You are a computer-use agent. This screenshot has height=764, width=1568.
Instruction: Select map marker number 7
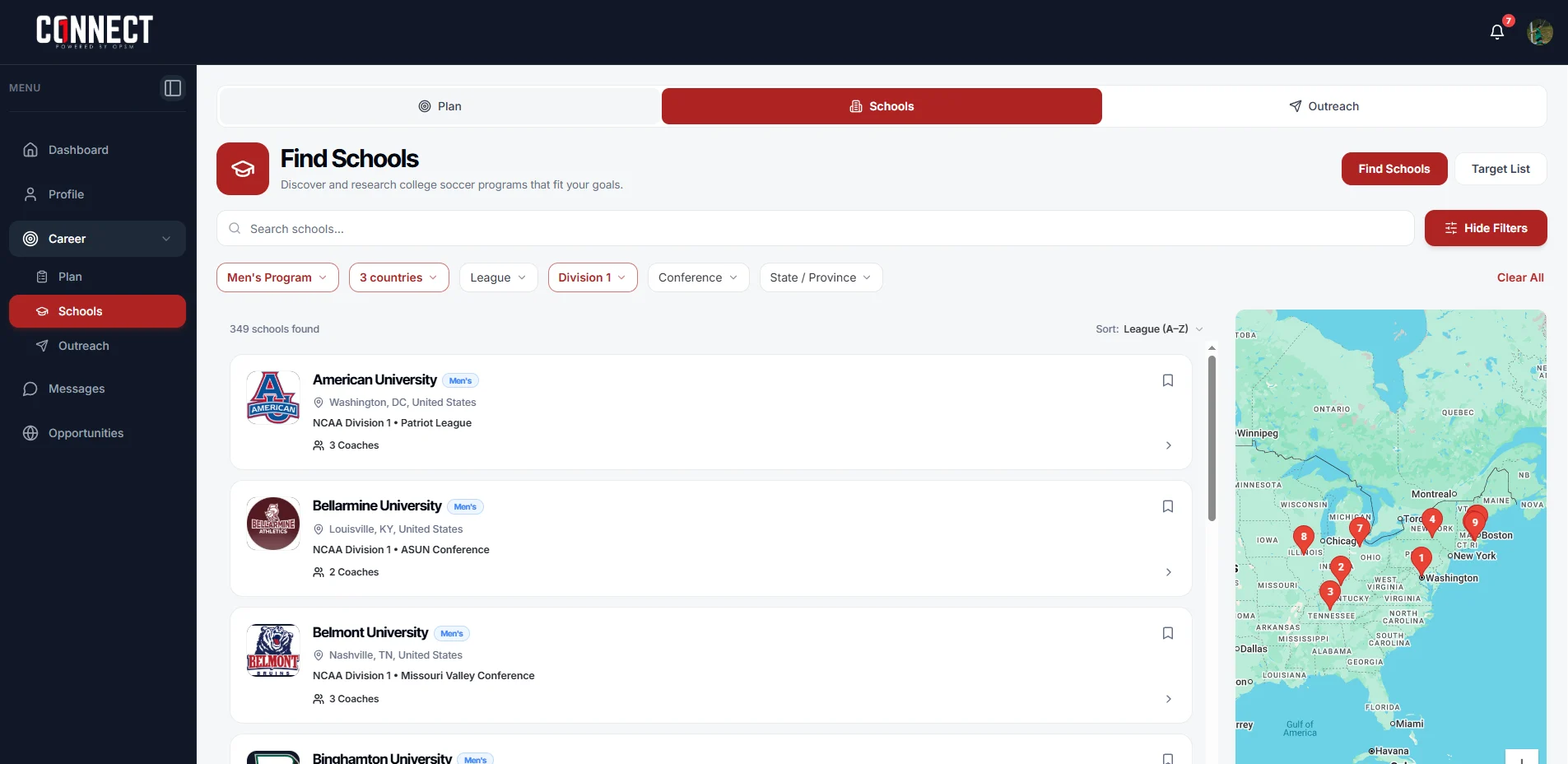[1360, 530]
